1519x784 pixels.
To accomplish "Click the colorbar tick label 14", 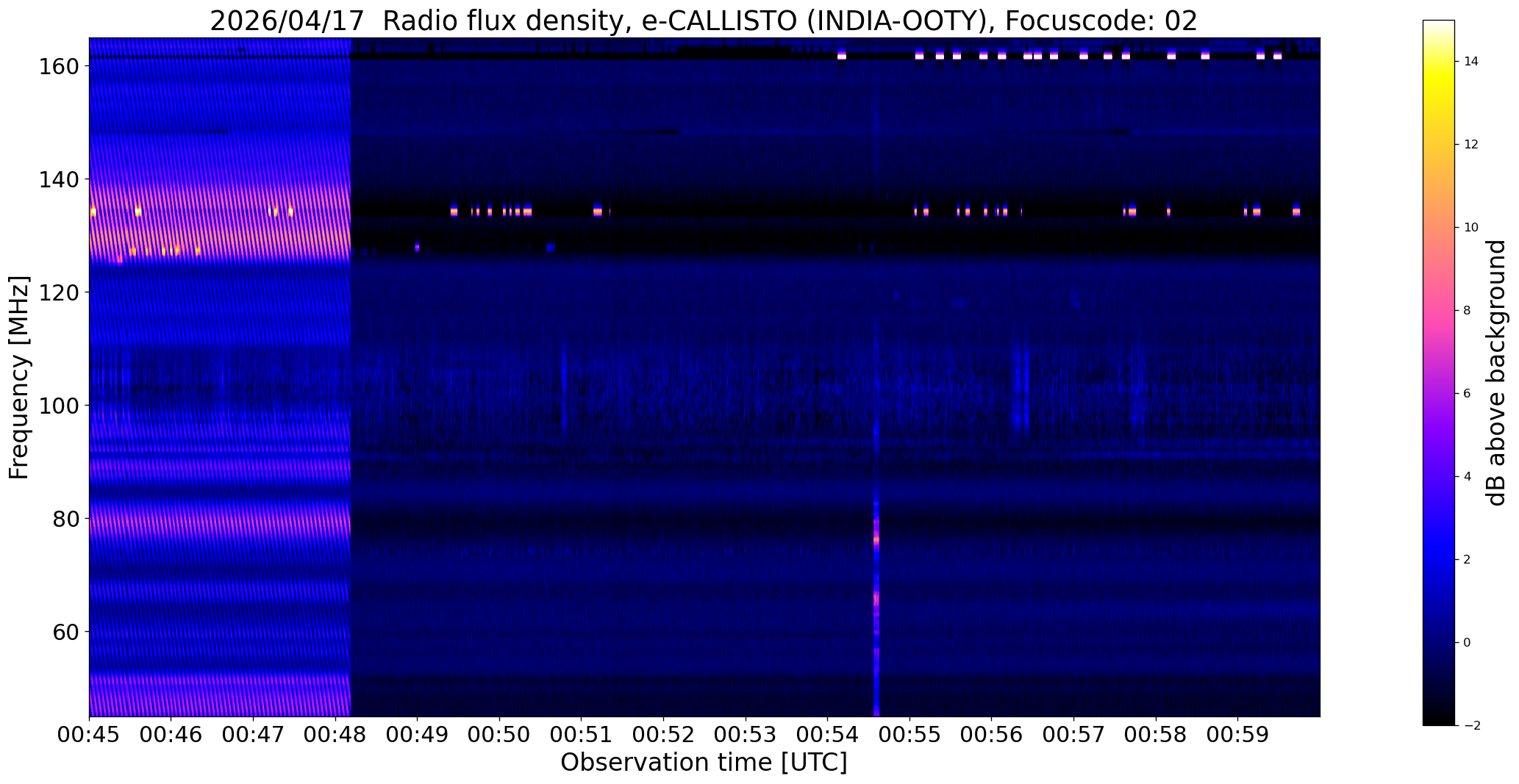I will pos(1471,62).
